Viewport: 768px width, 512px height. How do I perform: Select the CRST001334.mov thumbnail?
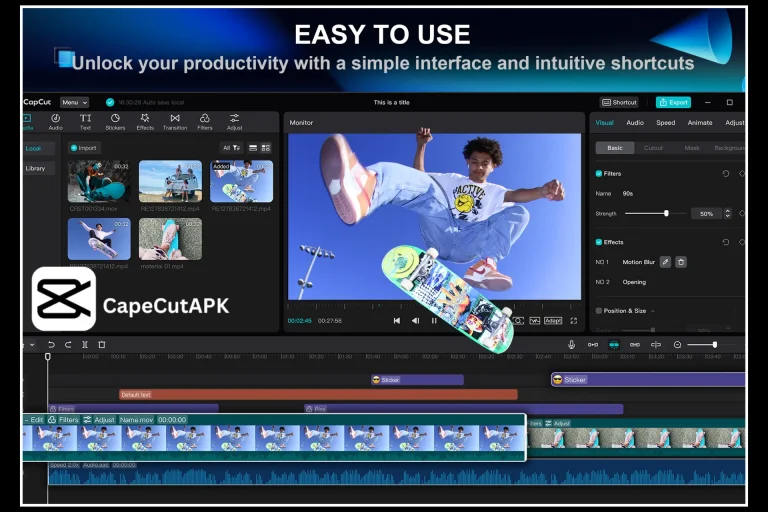[99, 181]
